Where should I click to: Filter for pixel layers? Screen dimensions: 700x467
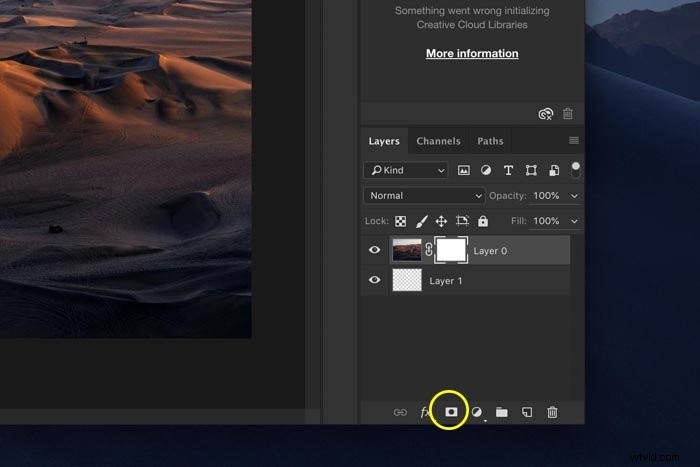pyautogui.click(x=464, y=170)
